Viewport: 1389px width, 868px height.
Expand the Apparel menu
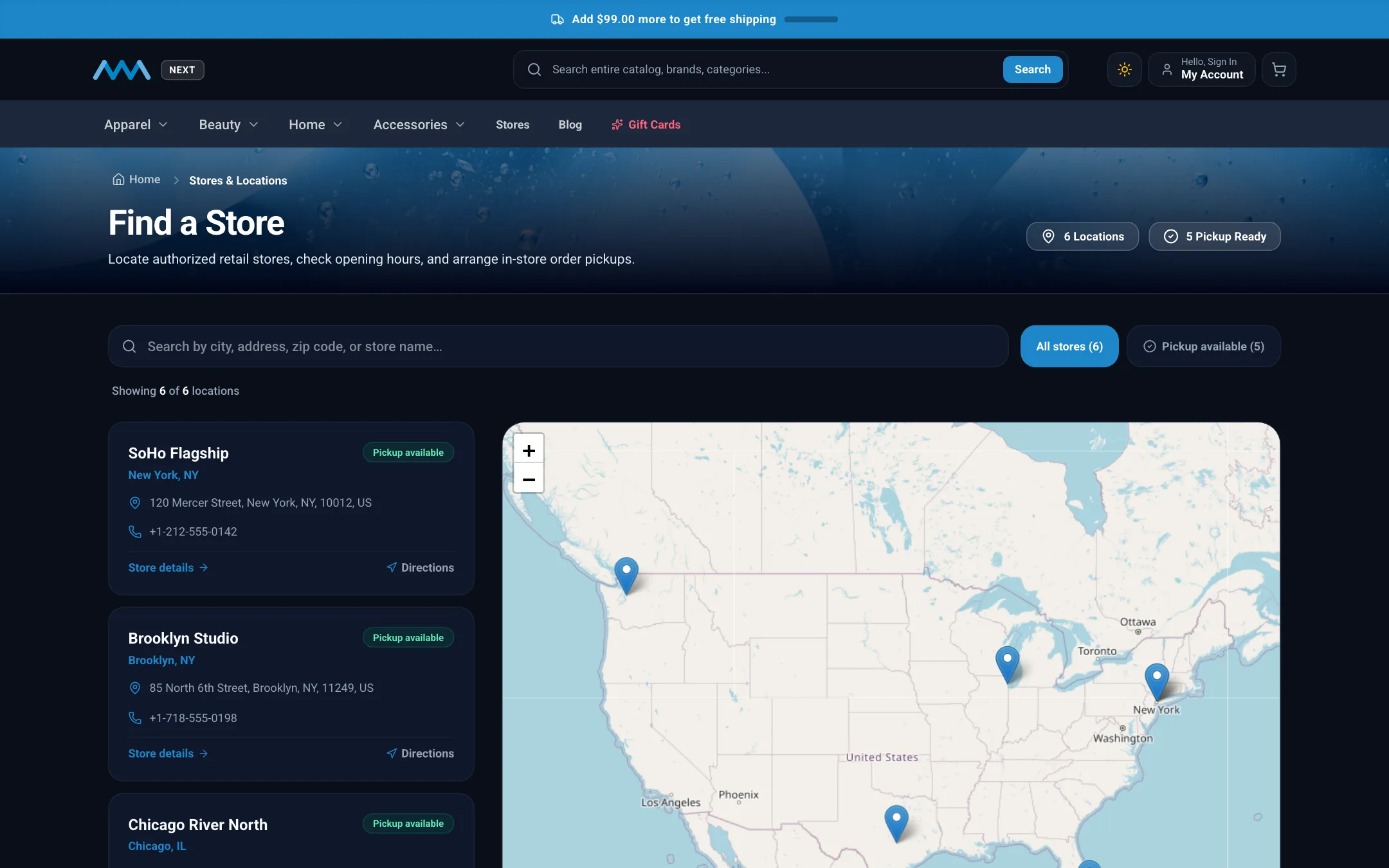(x=136, y=125)
